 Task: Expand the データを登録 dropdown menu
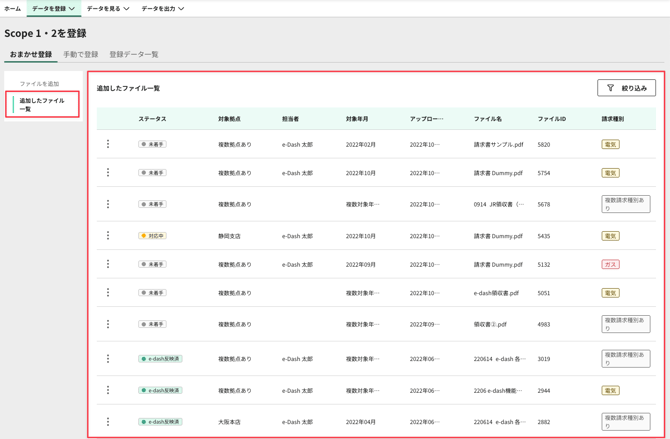click(x=53, y=9)
